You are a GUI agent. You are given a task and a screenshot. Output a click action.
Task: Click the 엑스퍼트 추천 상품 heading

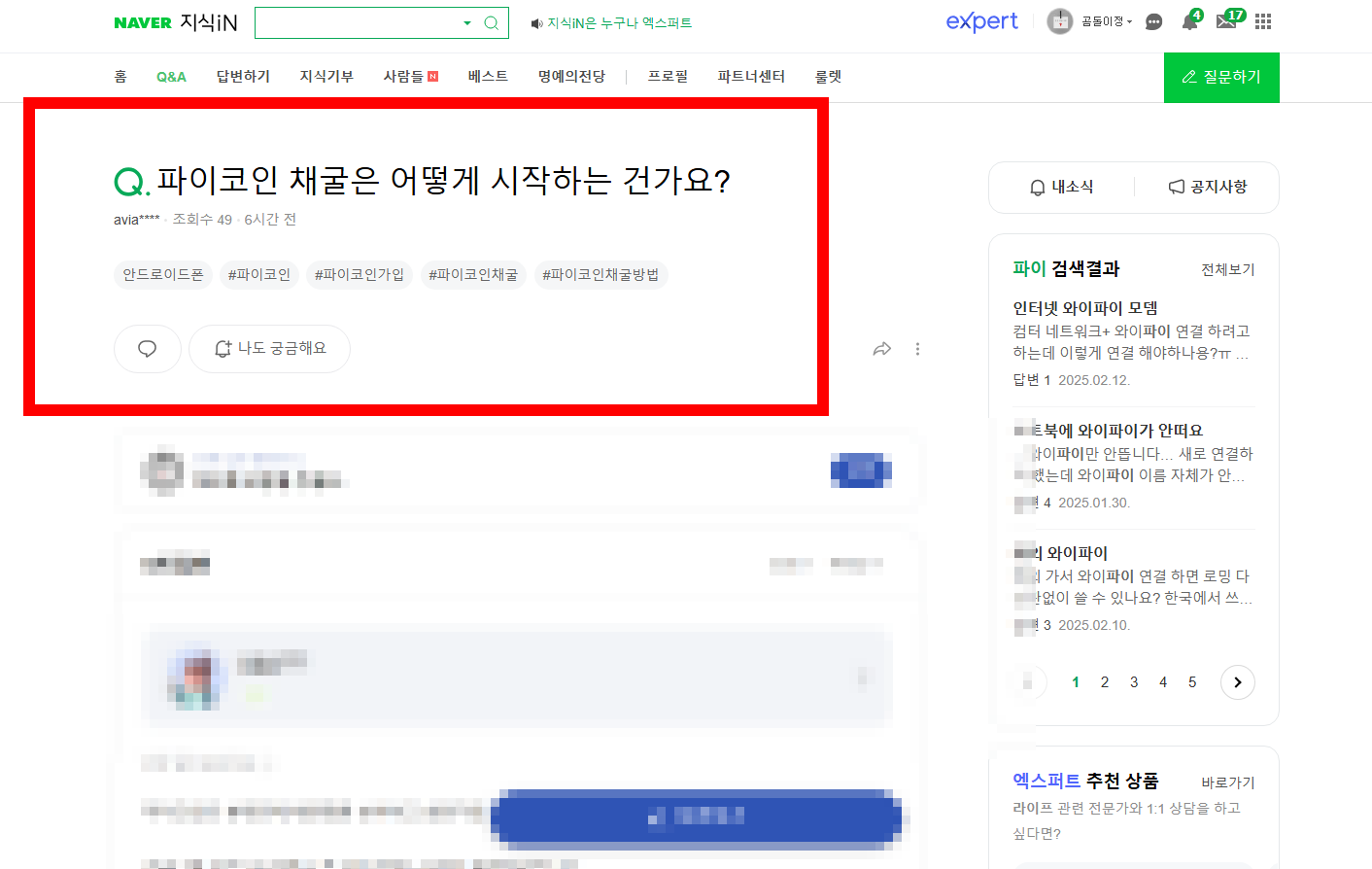point(1085,781)
